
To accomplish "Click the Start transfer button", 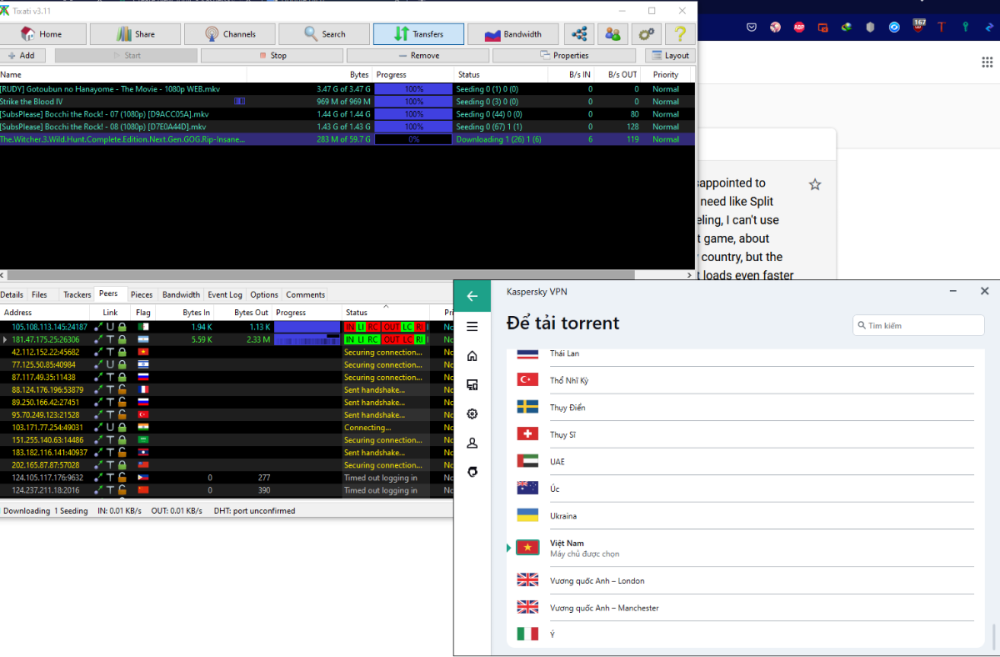I will pyautogui.click(x=126, y=55).
